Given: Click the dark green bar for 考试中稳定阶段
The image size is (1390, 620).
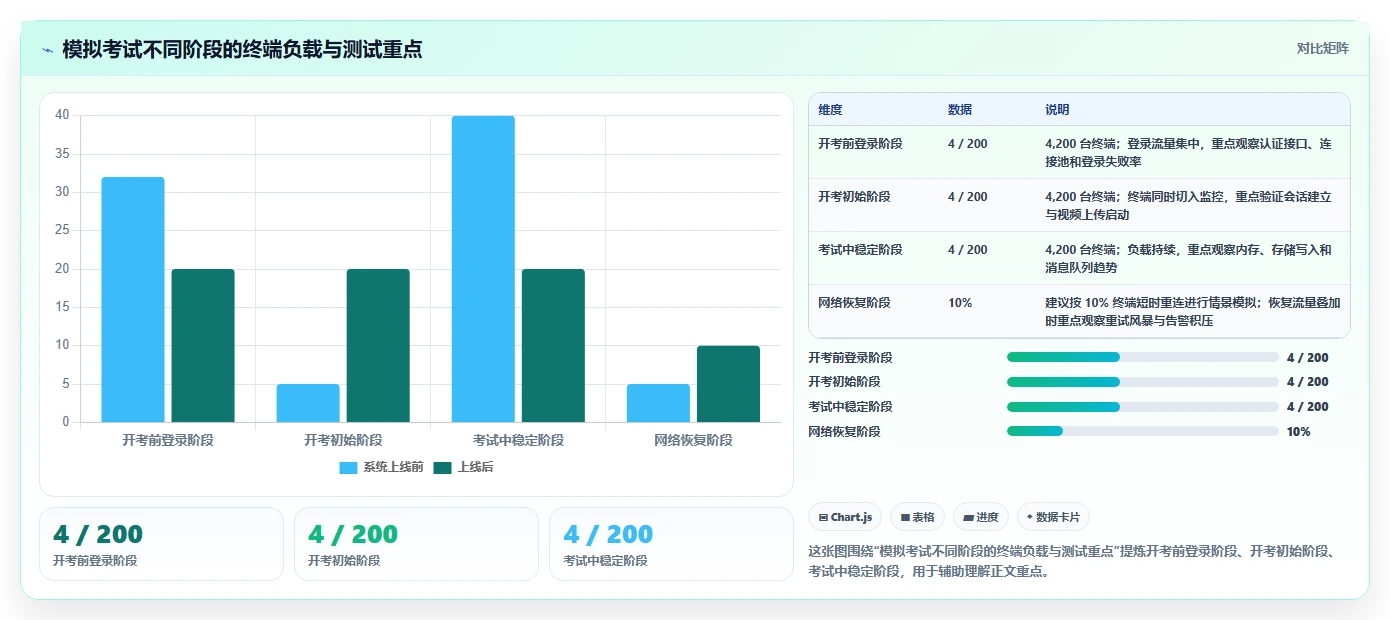Looking at the screenshot, I should (x=553, y=345).
